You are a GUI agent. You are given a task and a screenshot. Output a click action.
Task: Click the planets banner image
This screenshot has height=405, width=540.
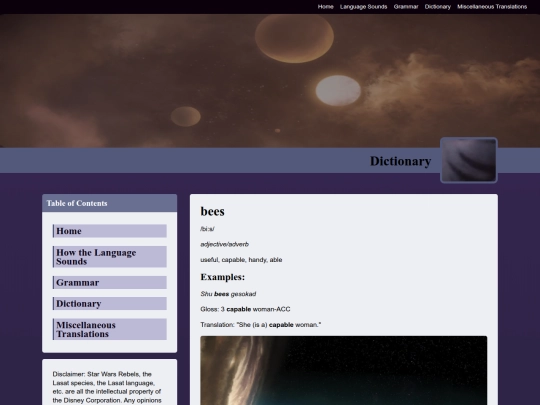click(x=270, y=81)
